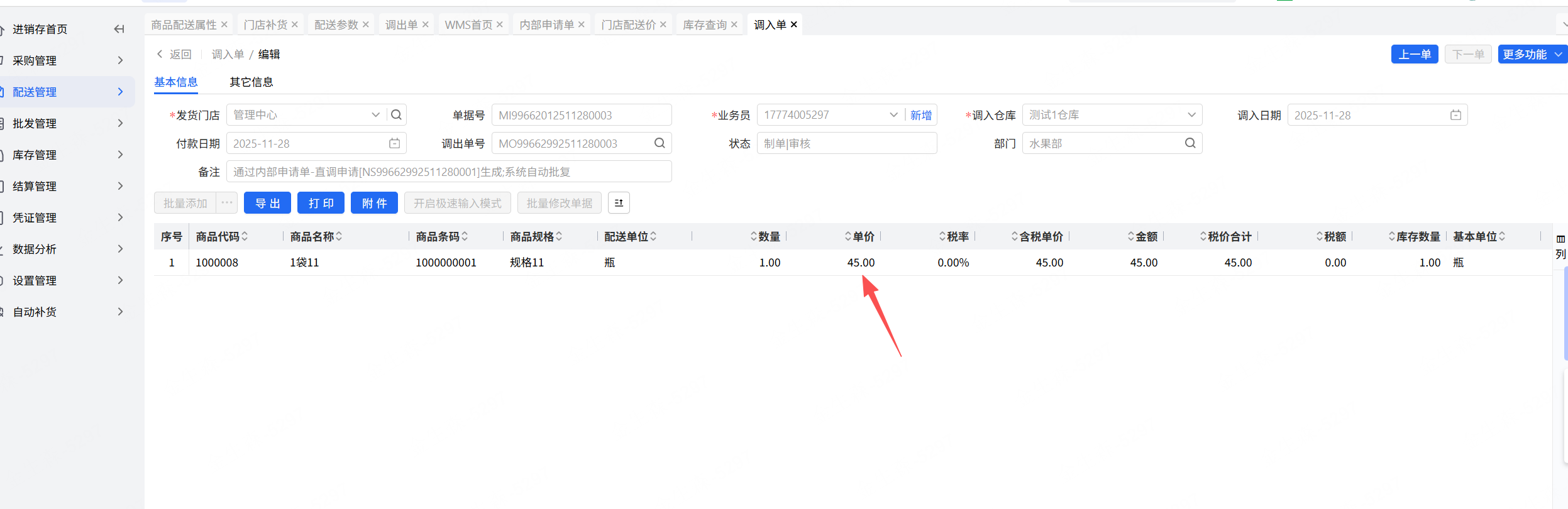
Task: Open the 调入仓库 dropdown
Action: [1191, 115]
